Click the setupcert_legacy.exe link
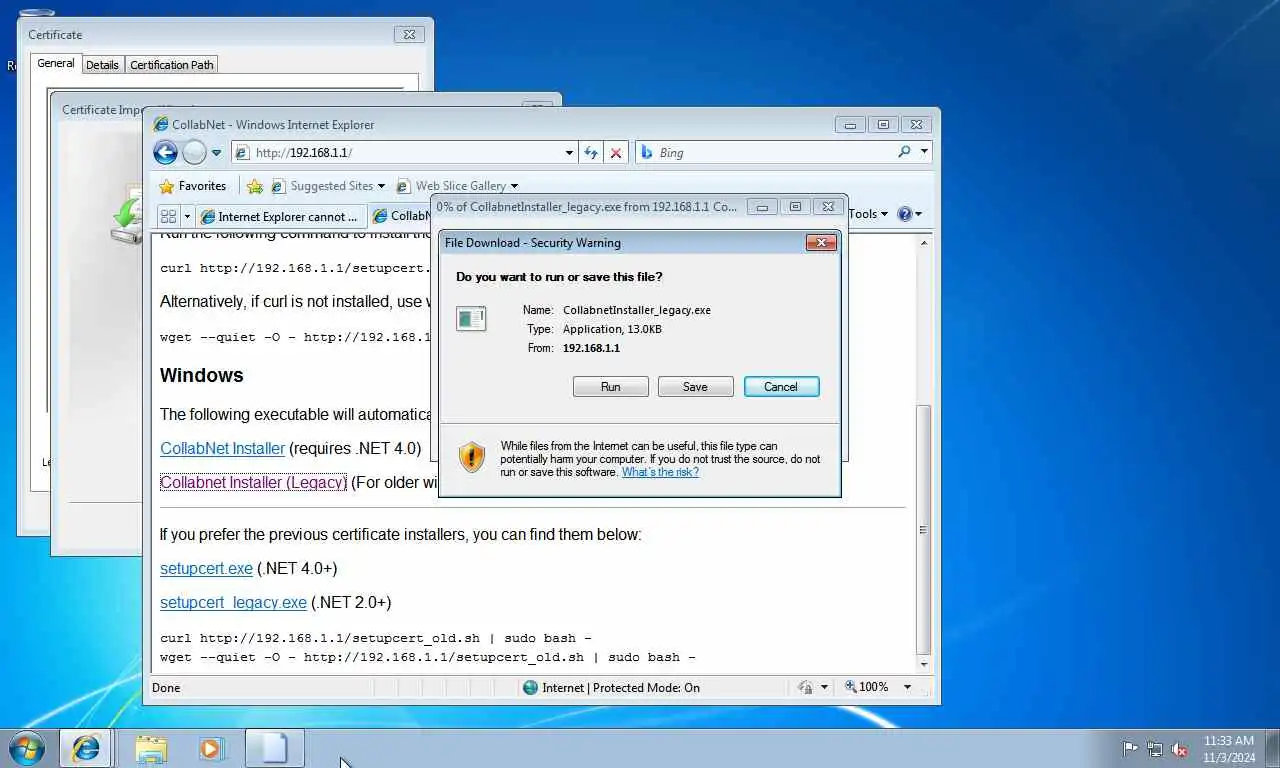1280x768 pixels. click(233, 602)
